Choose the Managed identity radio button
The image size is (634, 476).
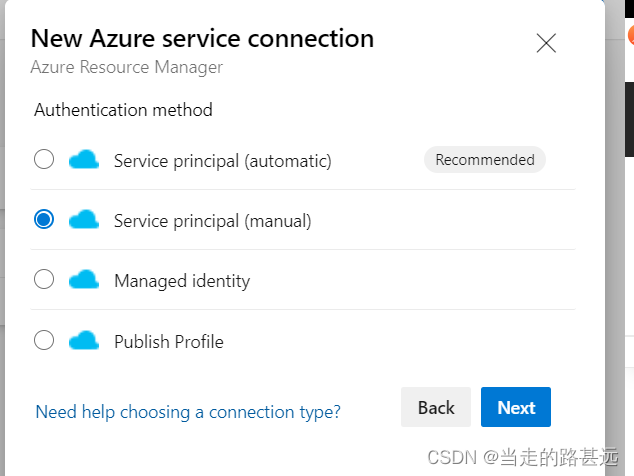pyautogui.click(x=44, y=280)
